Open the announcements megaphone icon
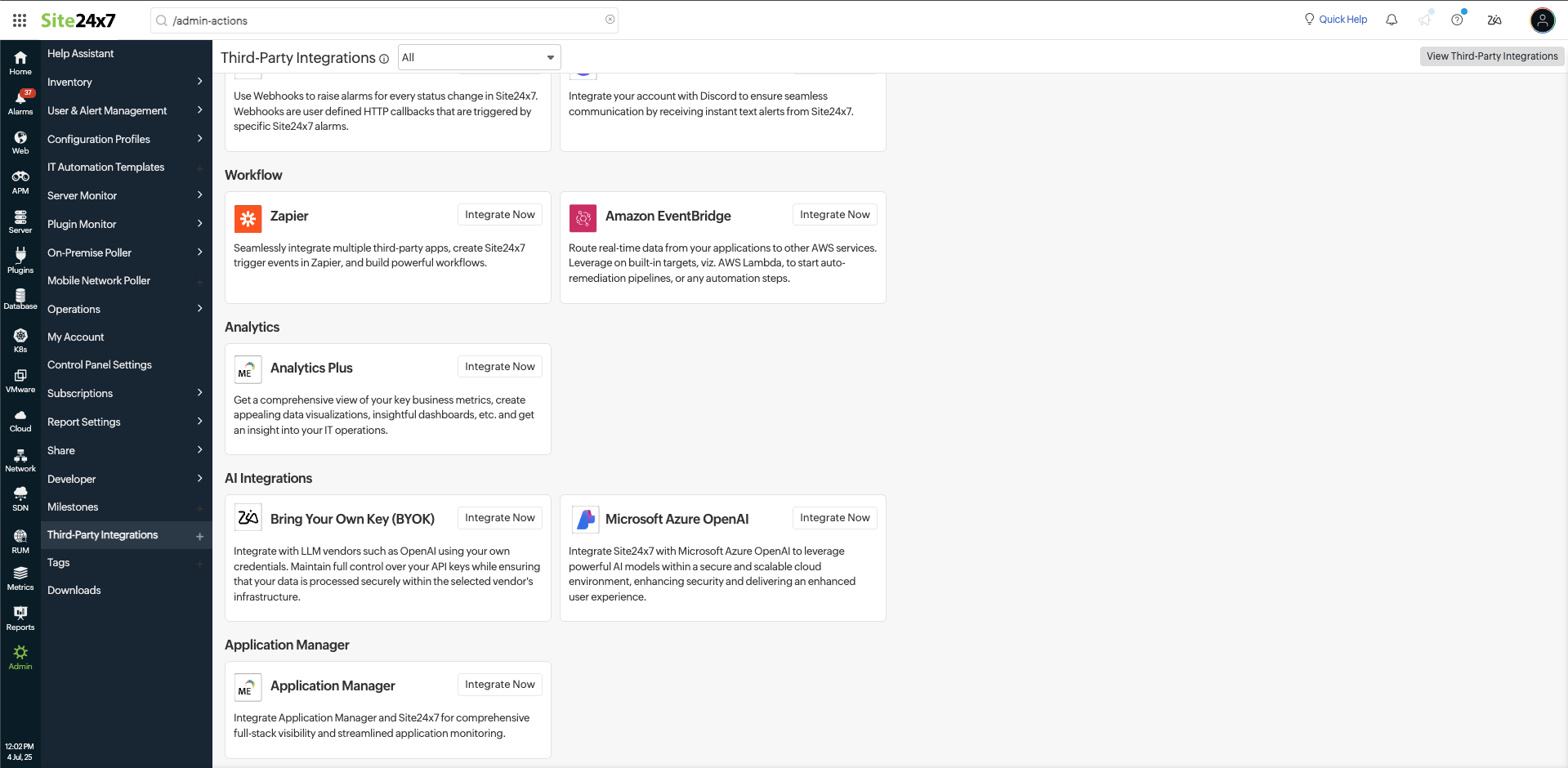This screenshot has height=768, width=1568. pos(1425,20)
